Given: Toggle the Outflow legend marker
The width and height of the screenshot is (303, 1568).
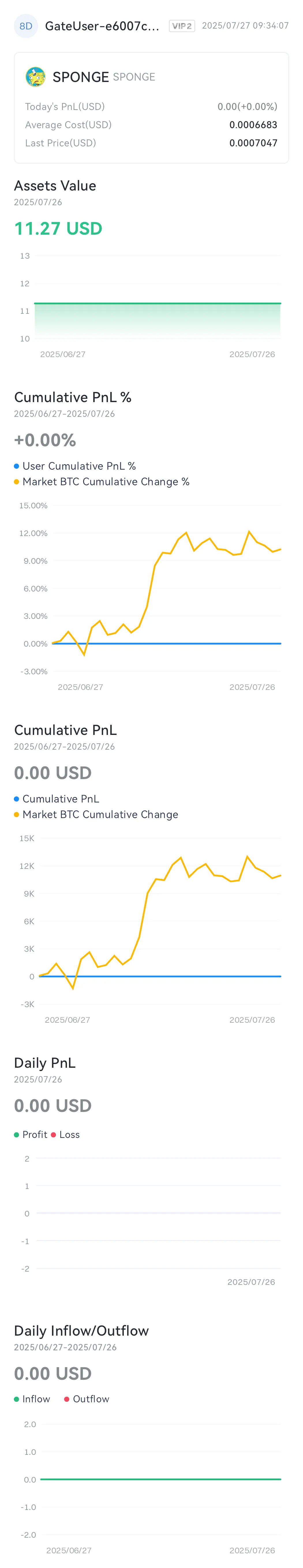Looking at the screenshot, I should pyautogui.click(x=67, y=1399).
